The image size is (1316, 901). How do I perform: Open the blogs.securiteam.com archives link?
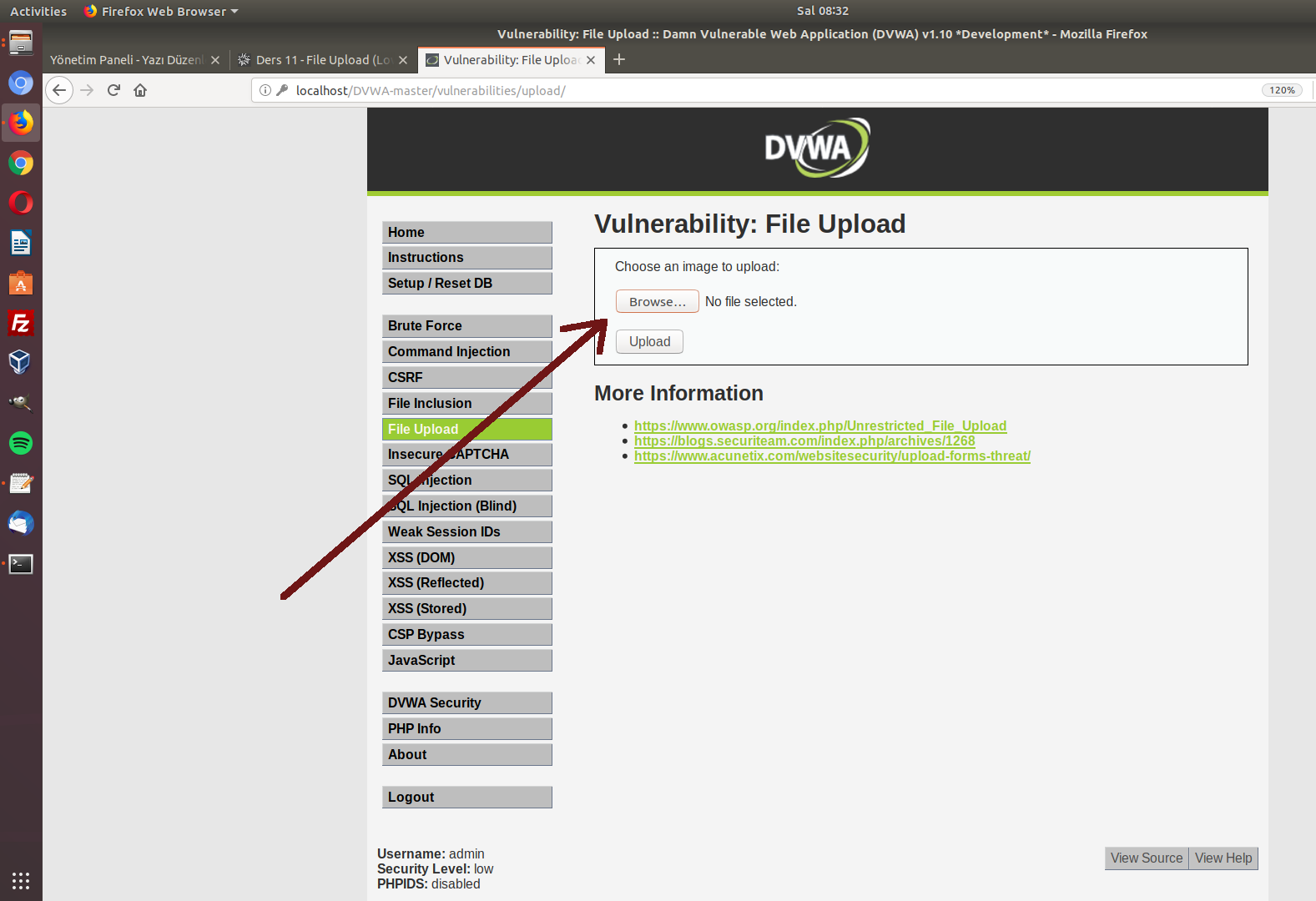click(x=804, y=440)
